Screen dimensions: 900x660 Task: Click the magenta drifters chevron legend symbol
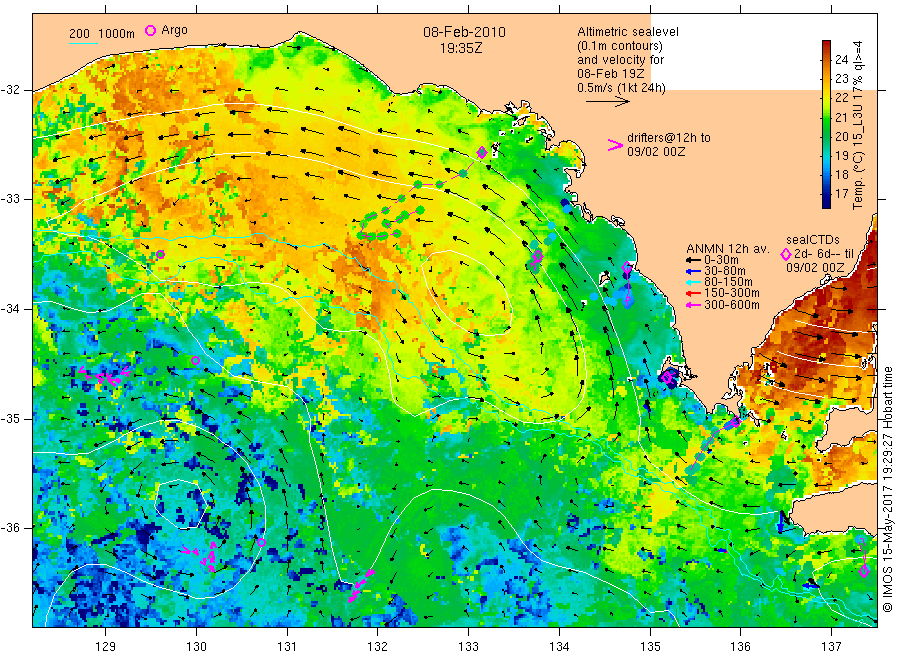[x=615, y=145]
